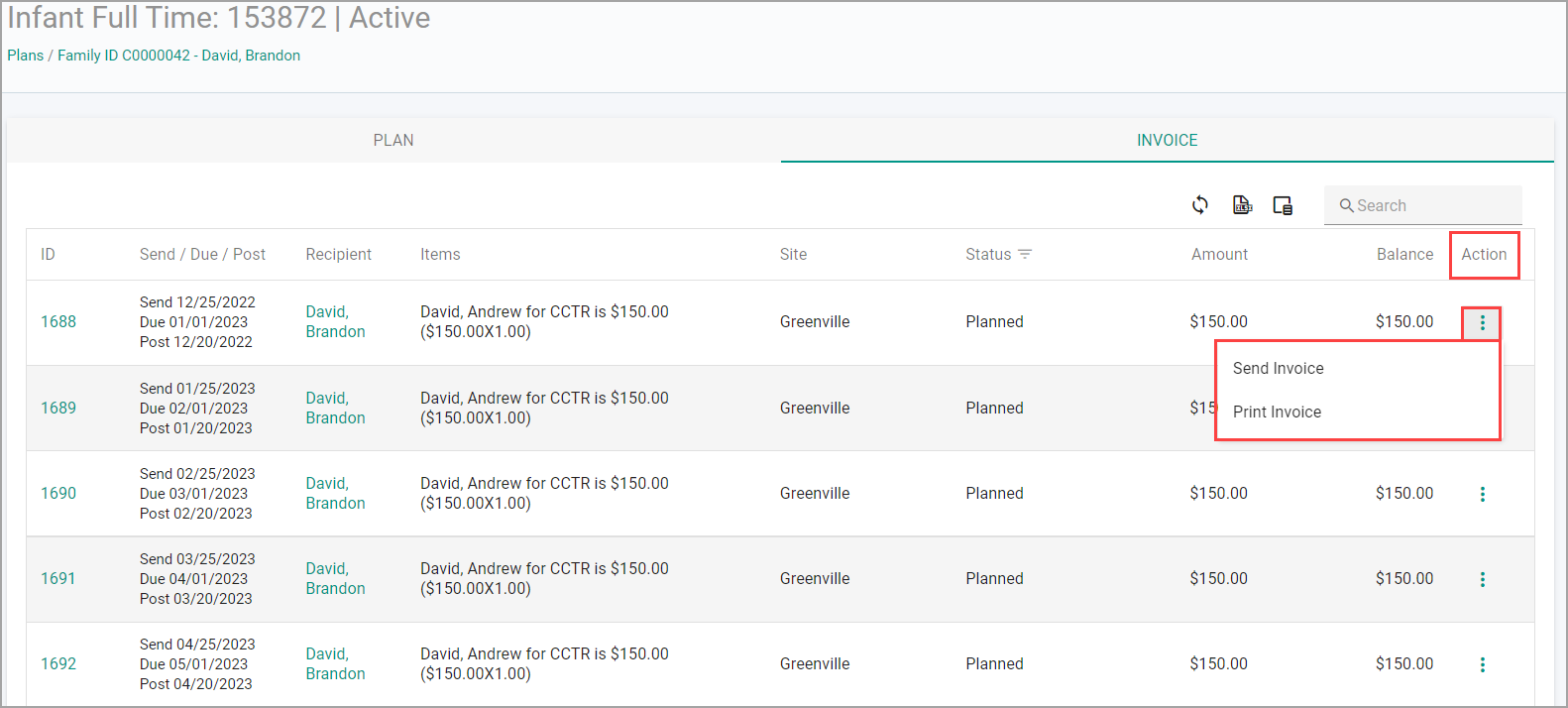1568x708 pixels.
Task: Open invoice ID 1689
Action: [x=58, y=408]
